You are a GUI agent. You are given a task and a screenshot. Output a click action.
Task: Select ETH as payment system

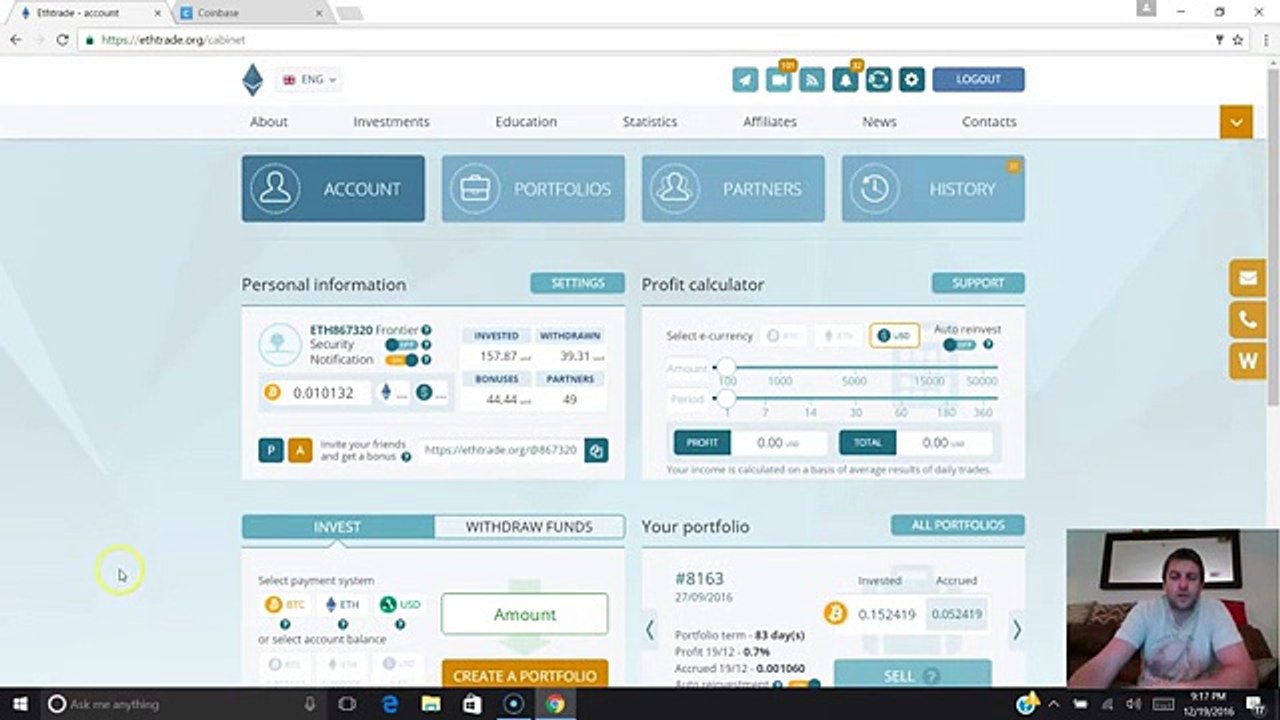point(342,604)
